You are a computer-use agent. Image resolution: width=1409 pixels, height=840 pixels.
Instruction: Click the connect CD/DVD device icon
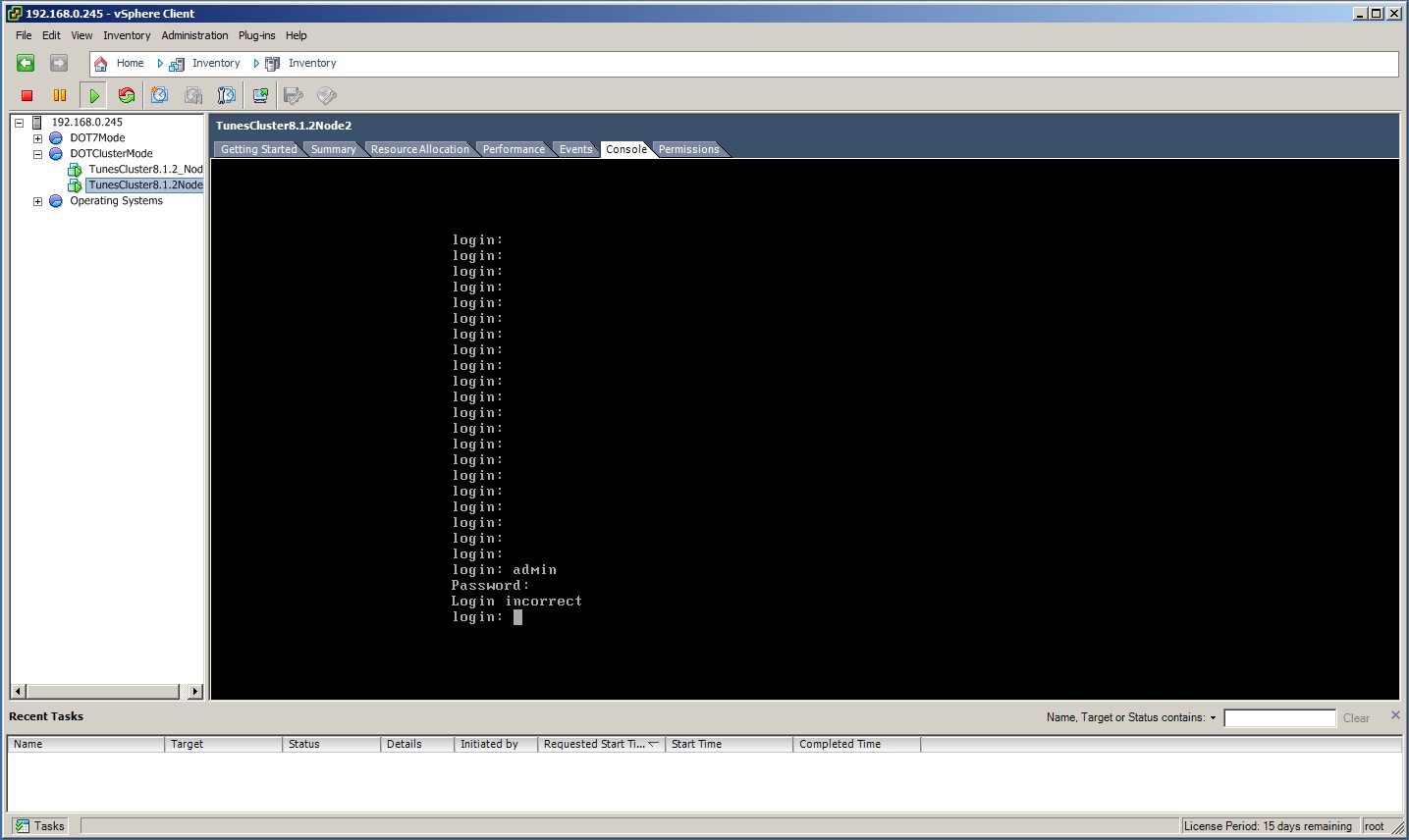coord(327,95)
